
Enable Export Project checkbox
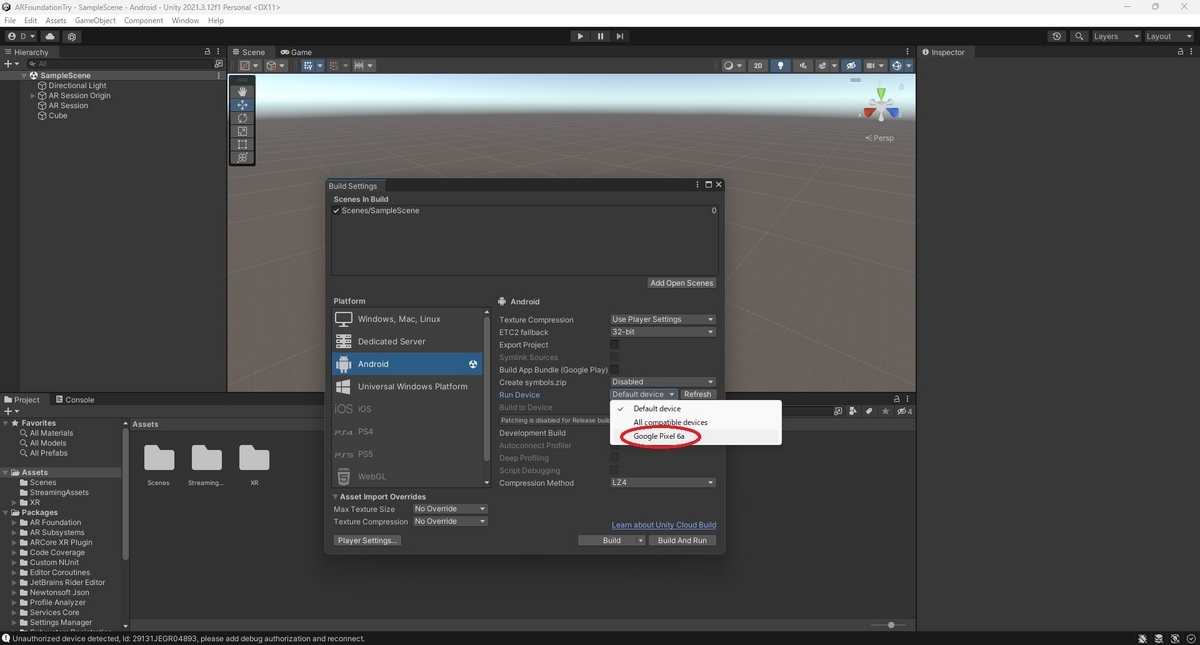coord(615,345)
